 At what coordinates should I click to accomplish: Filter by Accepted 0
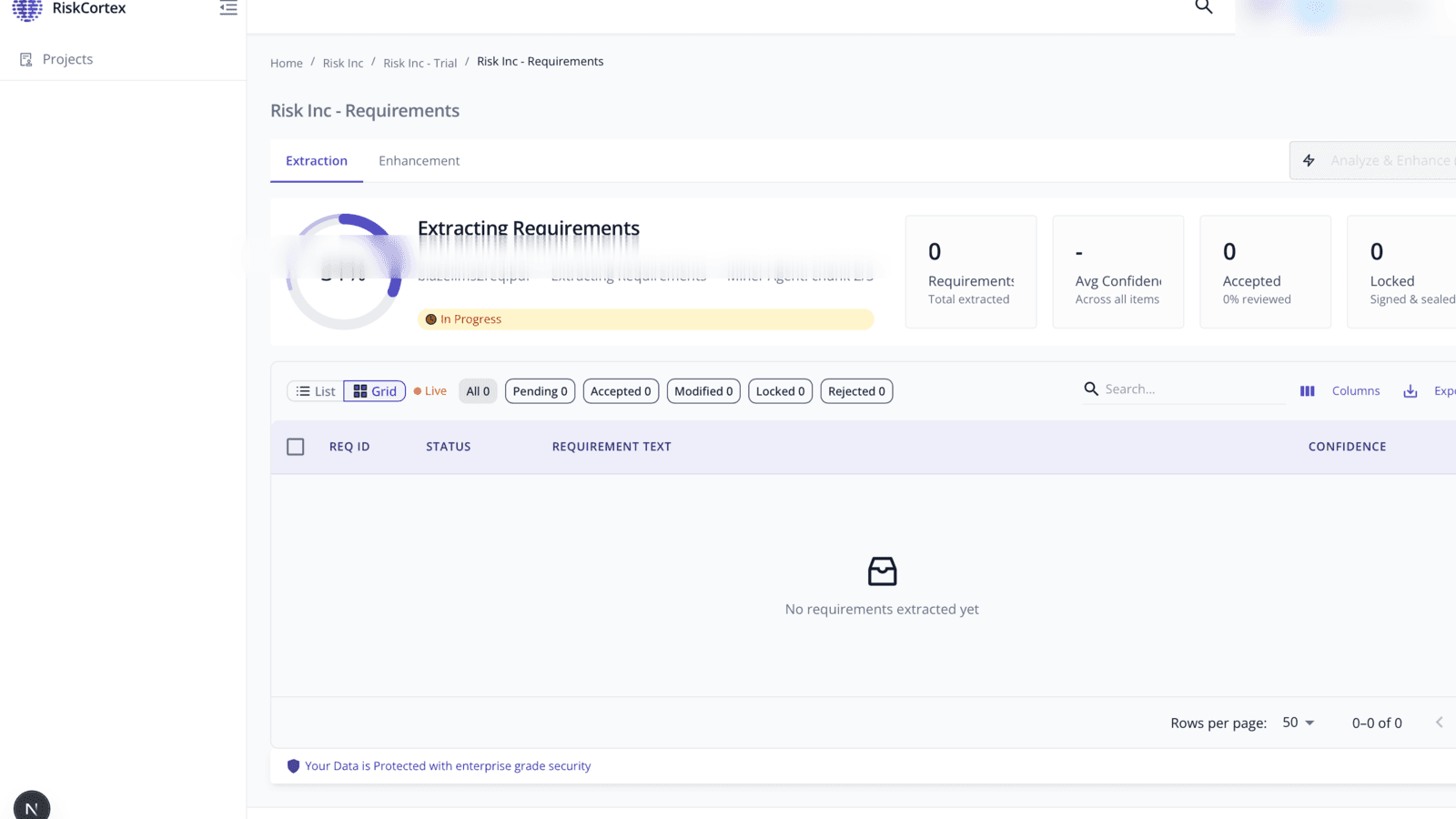click(x=621, y=391)
